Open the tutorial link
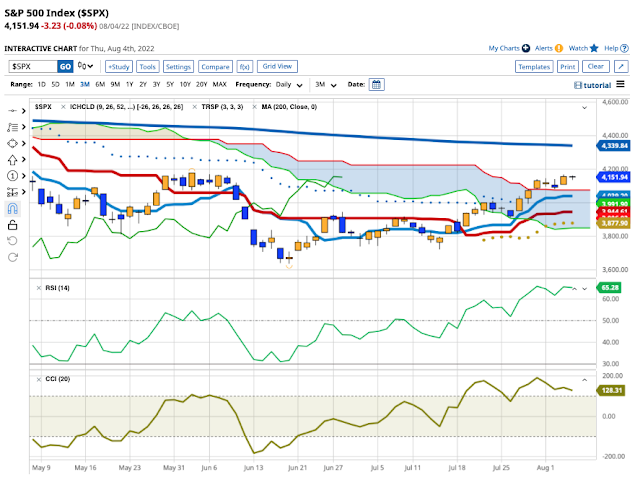This screenshot has height=480, width=640. (x=593, y=85)
